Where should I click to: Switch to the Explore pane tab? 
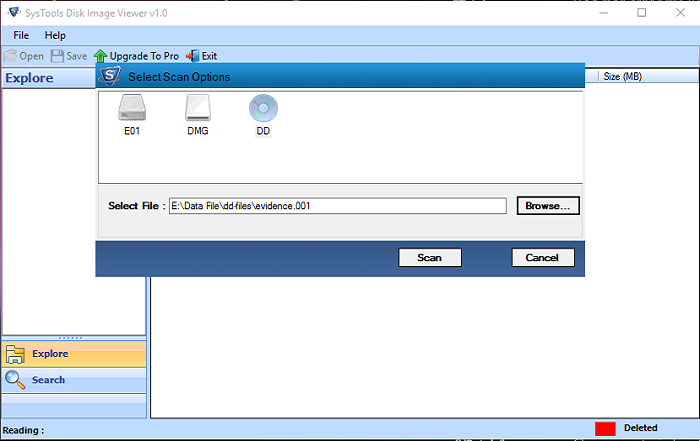pyautogui.click(x=74, y=354)
